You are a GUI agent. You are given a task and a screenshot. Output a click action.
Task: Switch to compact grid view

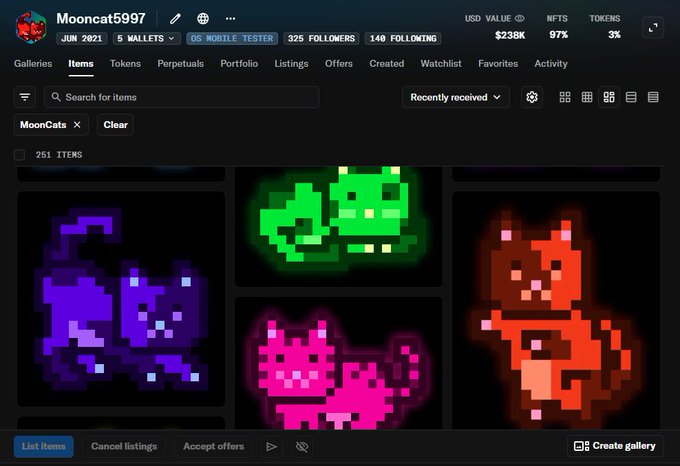coord(587,97)
